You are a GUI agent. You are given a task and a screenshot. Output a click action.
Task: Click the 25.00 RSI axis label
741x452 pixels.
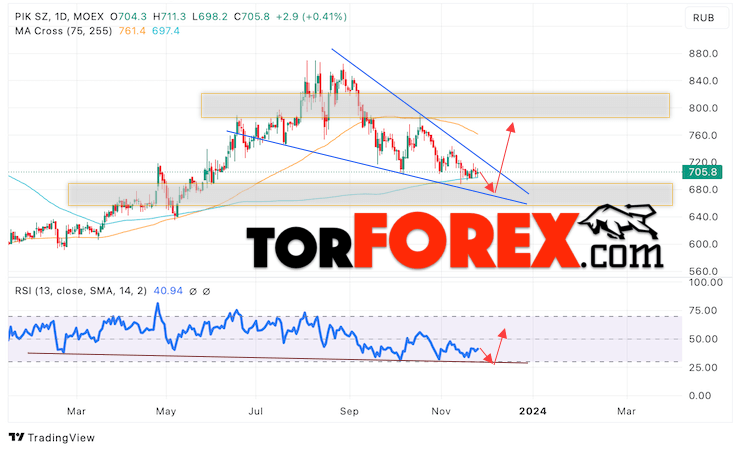(x=703, y=367)
